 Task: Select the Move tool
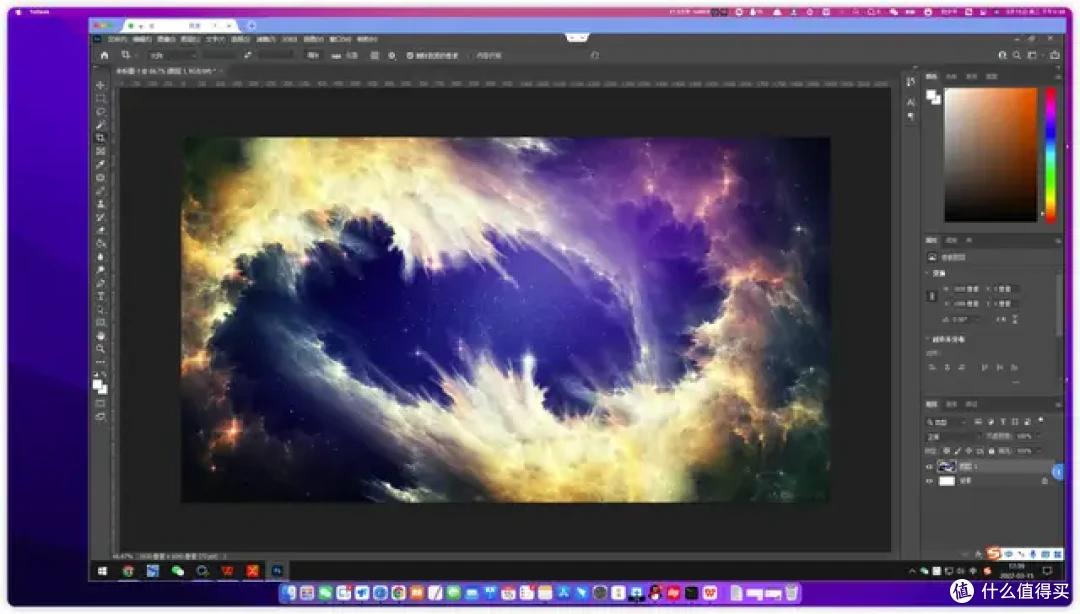[x=101, y=85]
